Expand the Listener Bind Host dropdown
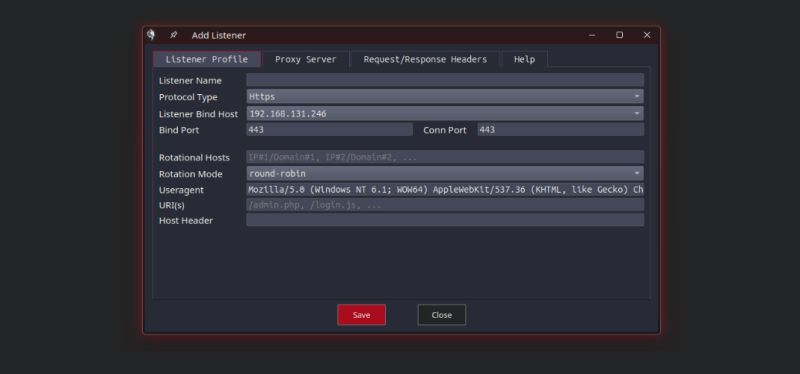800x374 pixels. tap(445, 113)
